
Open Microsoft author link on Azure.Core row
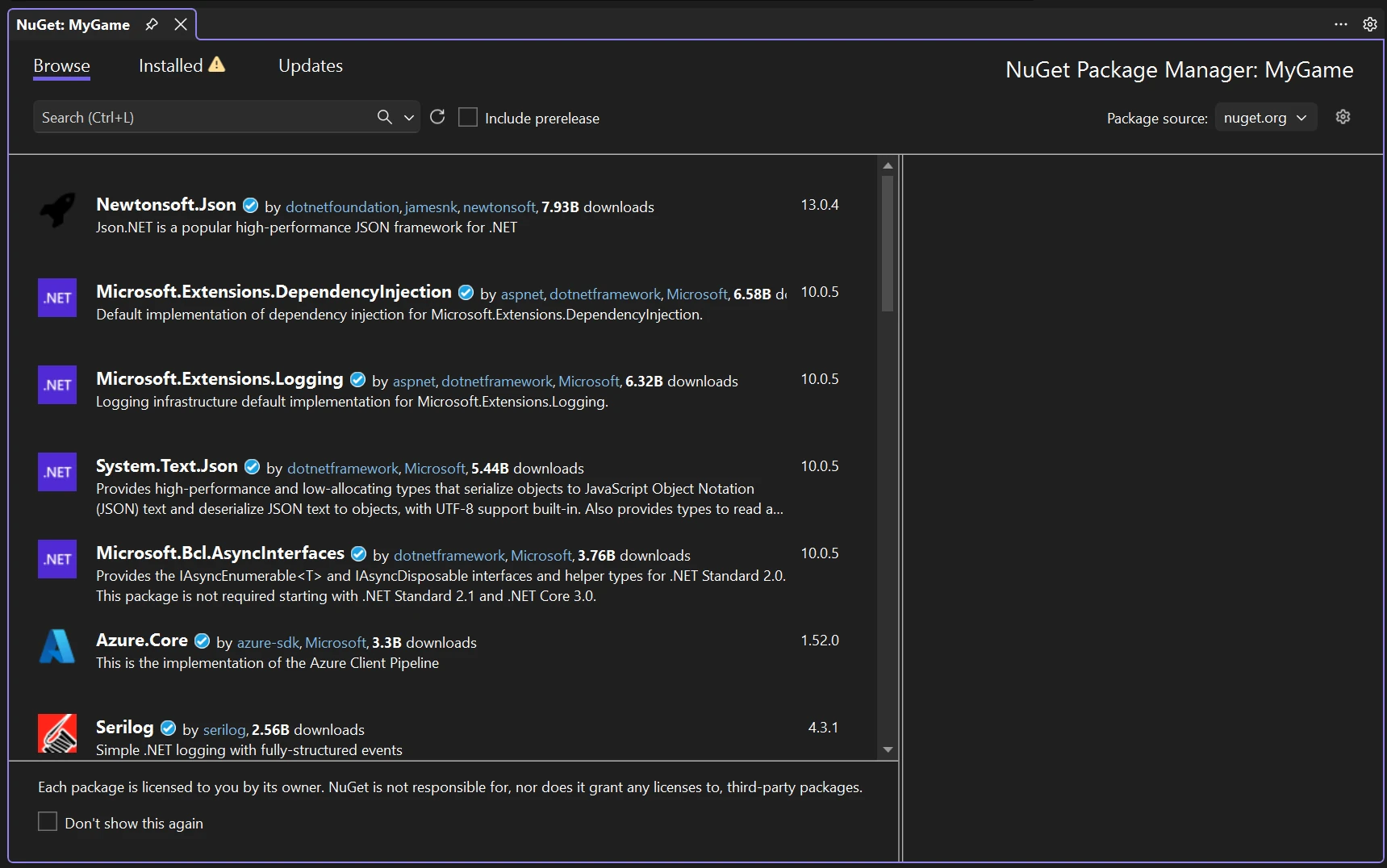[x=336, y=643]
